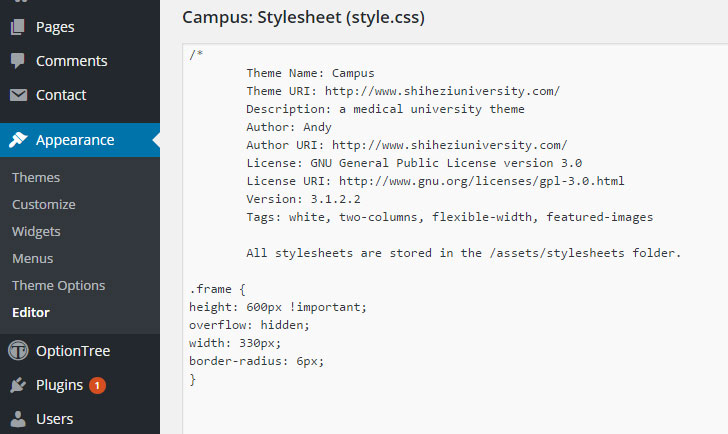Click the 'Author: Andy' line

[289, 127]
